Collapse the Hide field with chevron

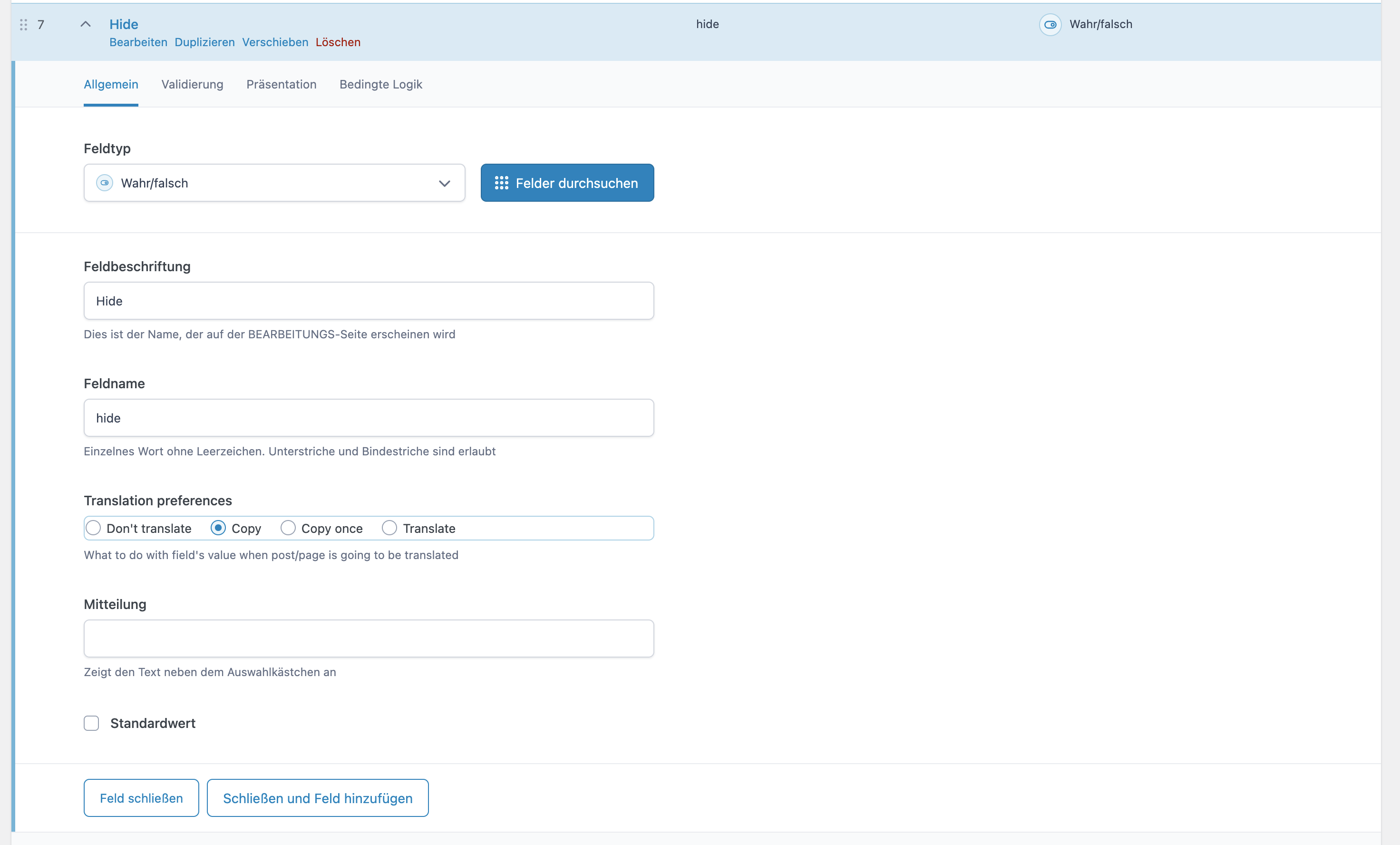(x=85, y=24)
